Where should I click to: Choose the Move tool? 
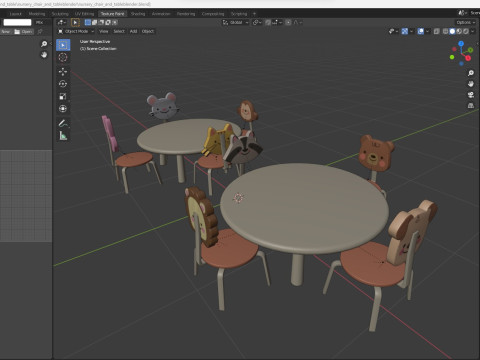[x=63, y=71]
